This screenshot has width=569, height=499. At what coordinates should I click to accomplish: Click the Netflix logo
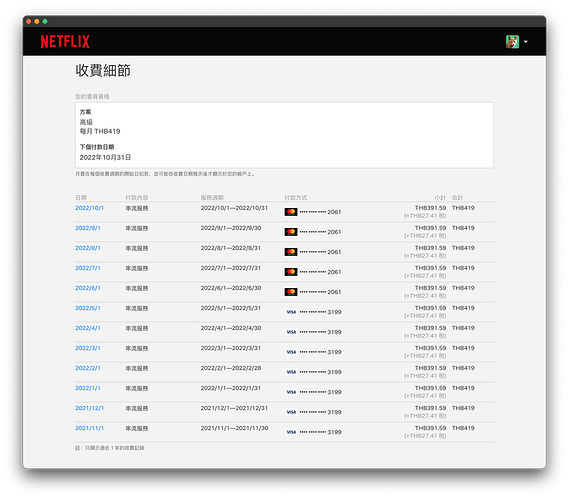pos(65,41)
